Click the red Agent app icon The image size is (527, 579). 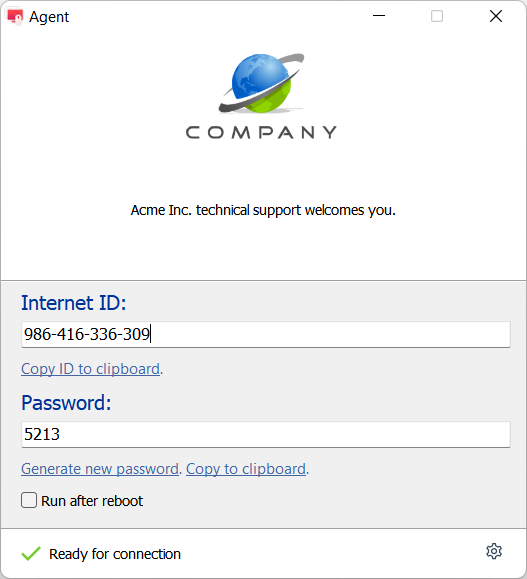tap(15, 17)
